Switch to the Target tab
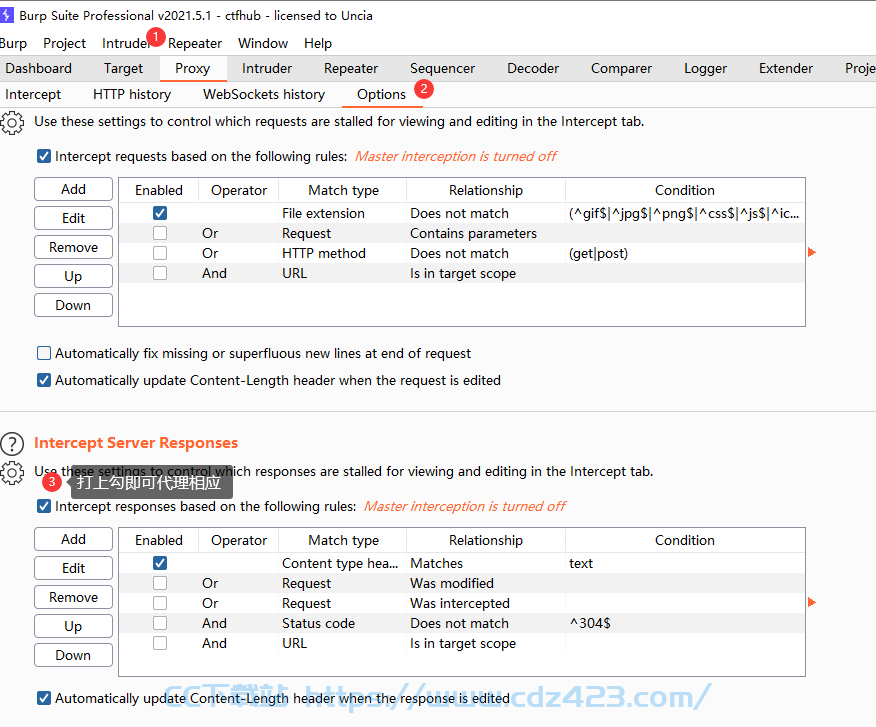 click(x=123, y=68)
